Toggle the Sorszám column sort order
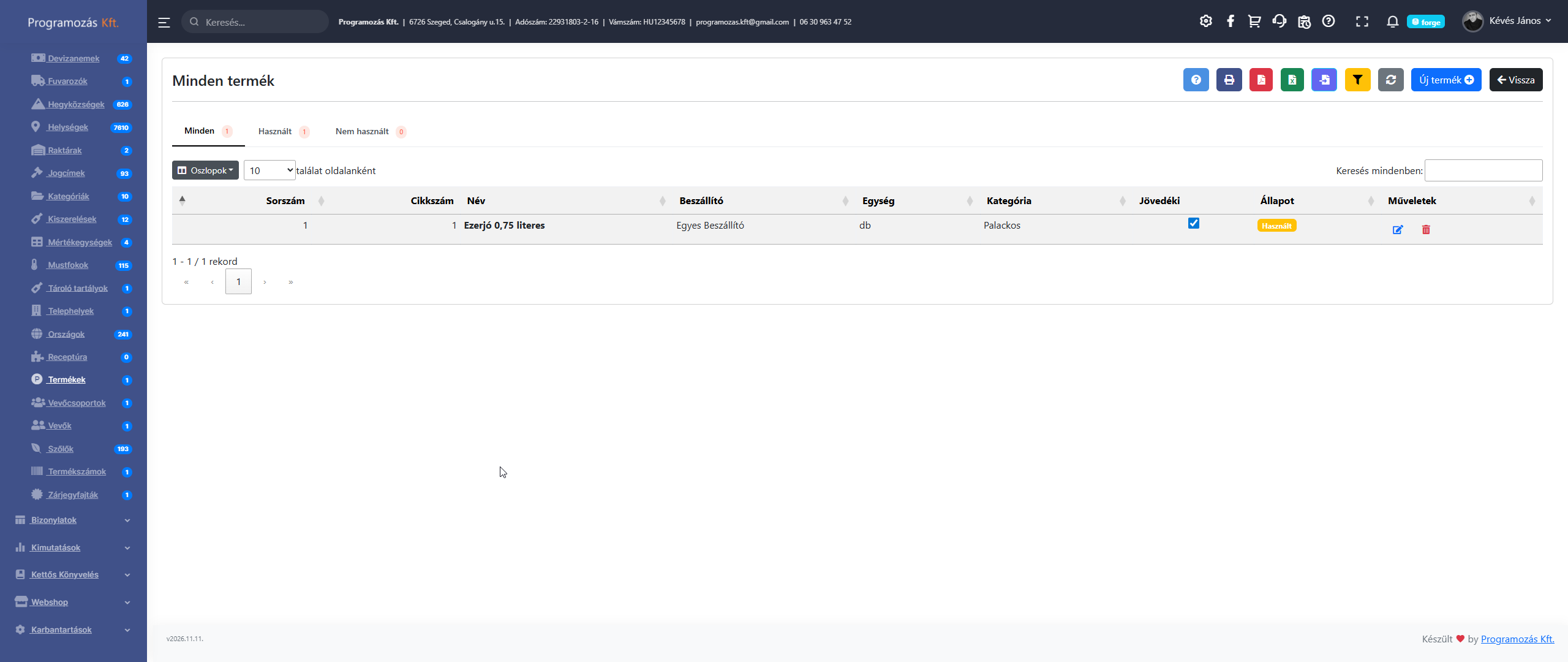1568x662 pixels. 285,201
